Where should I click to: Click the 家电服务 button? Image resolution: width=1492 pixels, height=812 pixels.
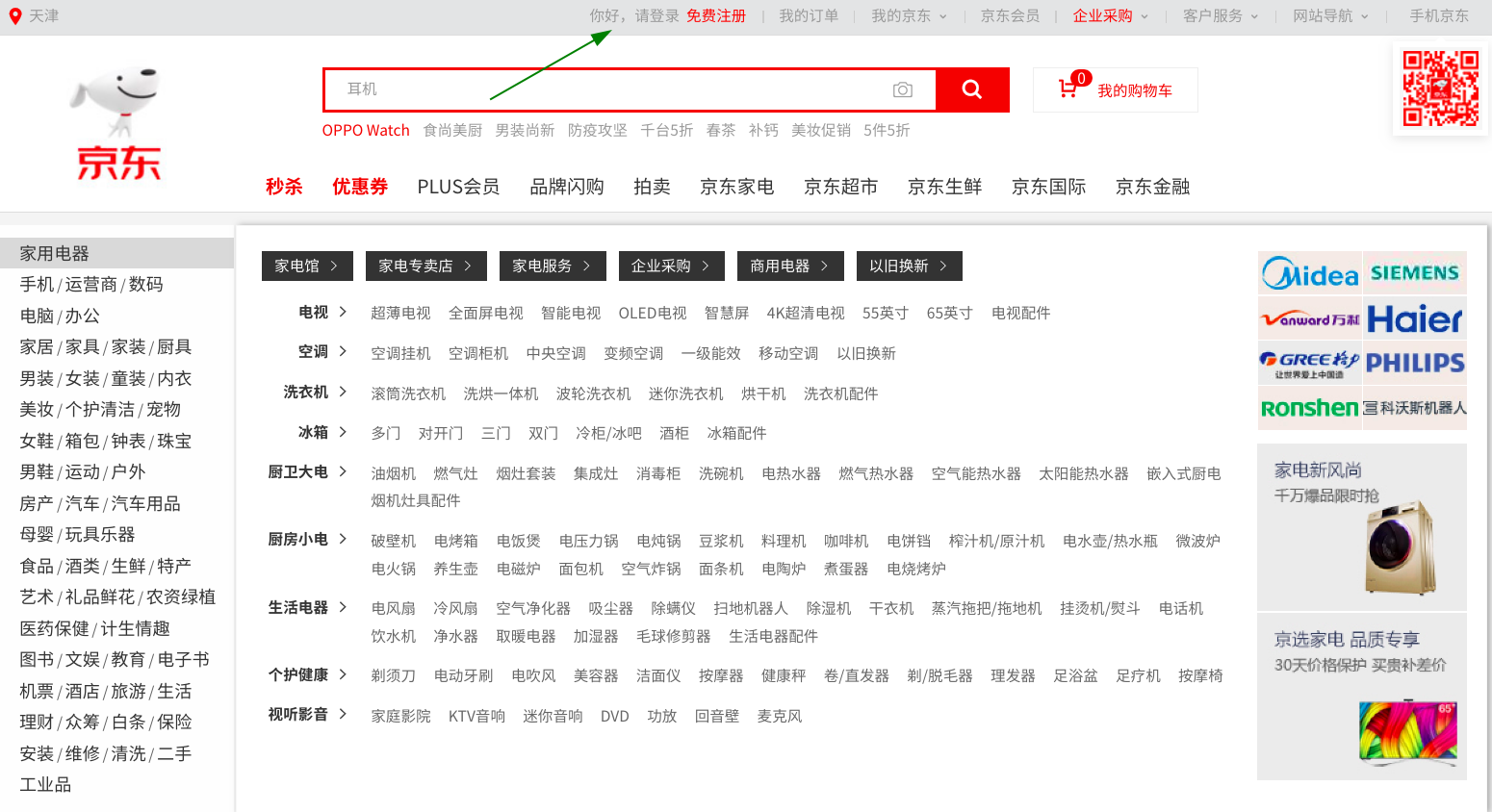pos(553,266)
